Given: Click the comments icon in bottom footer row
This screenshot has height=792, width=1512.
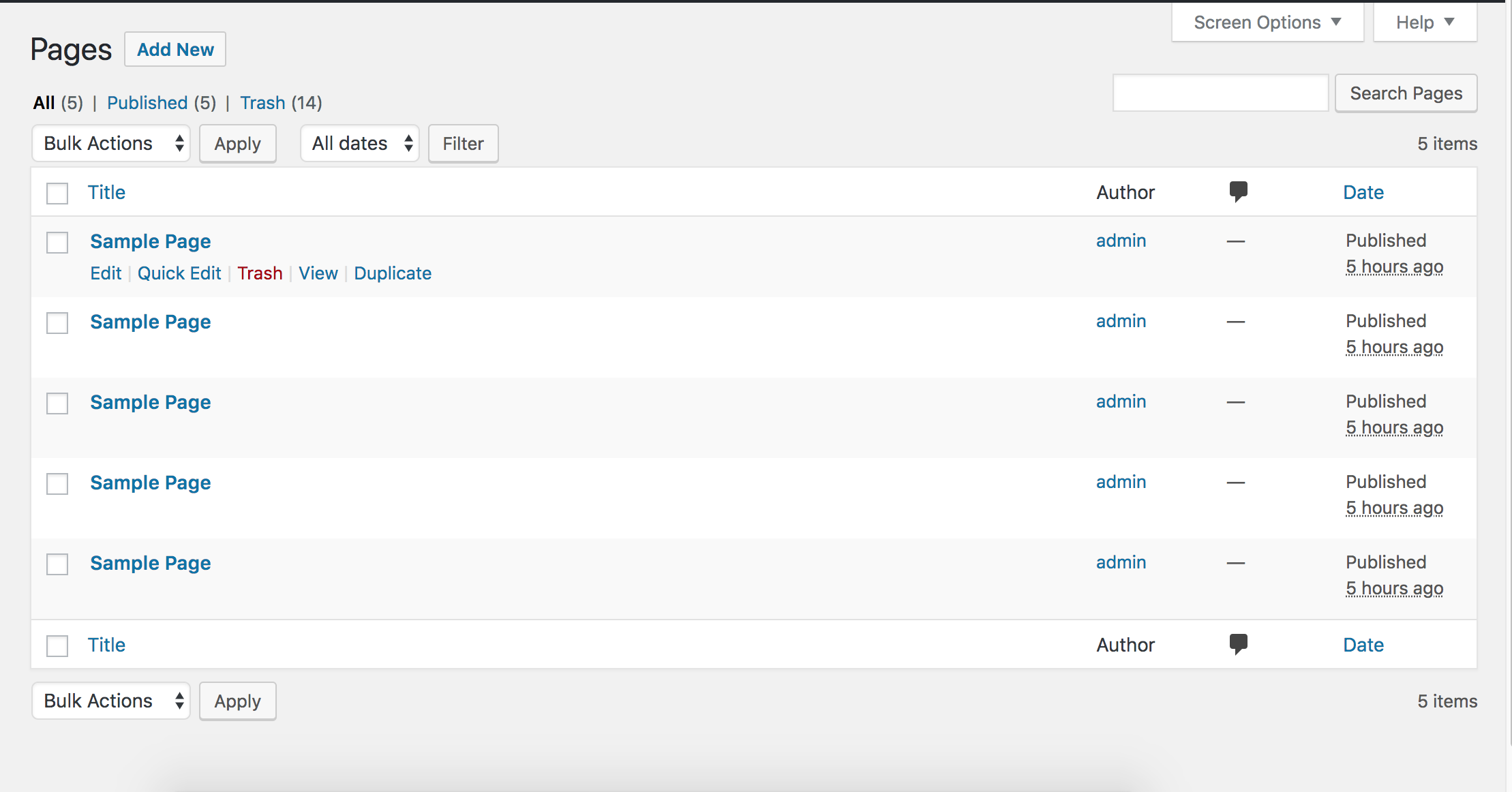Looking at the screenshot, I should (x=1239, y=644).
